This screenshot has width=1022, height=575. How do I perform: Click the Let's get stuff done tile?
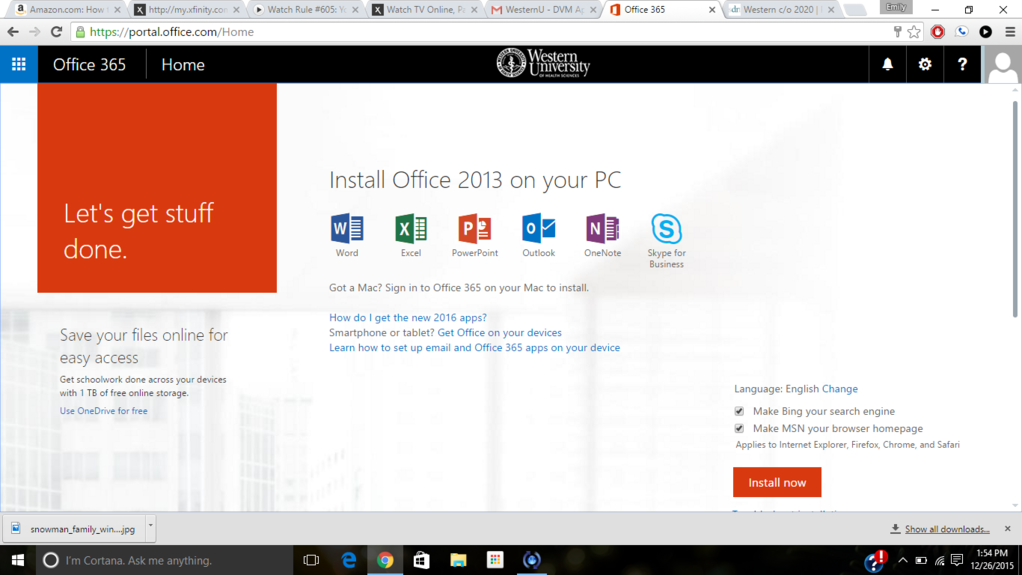pyautogui.click(x=157, y=188)
